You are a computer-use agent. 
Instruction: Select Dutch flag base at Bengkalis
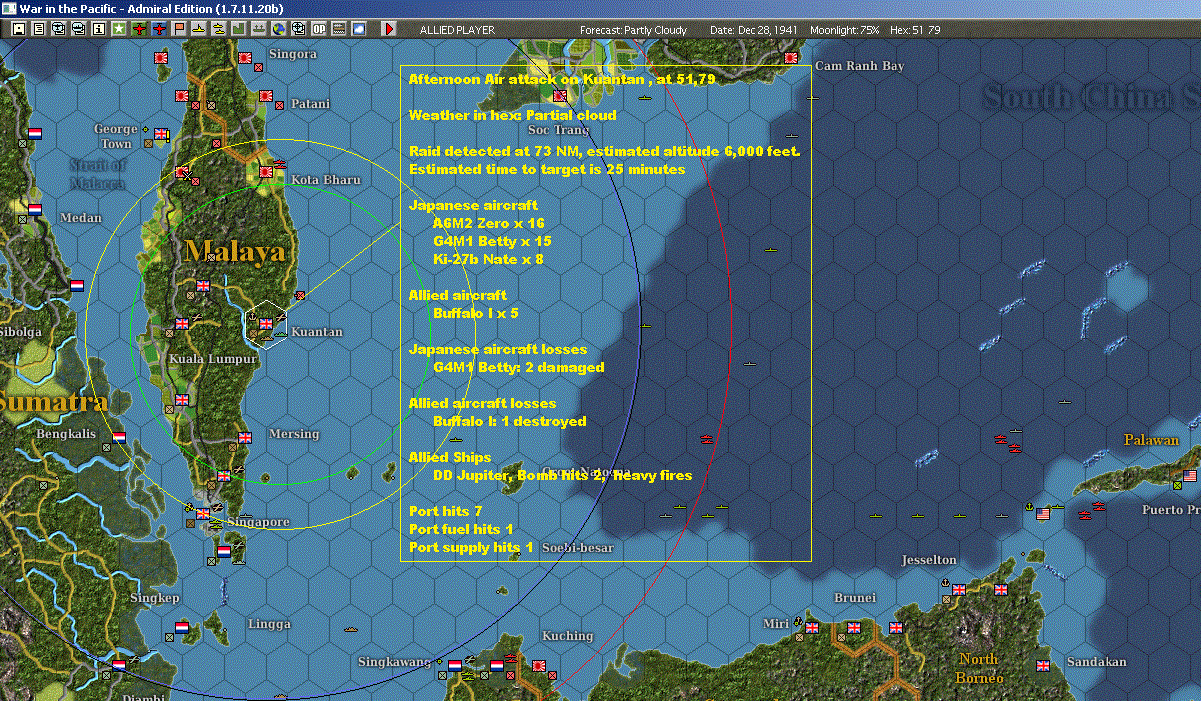pyautogui.click(x=119, y=437)
